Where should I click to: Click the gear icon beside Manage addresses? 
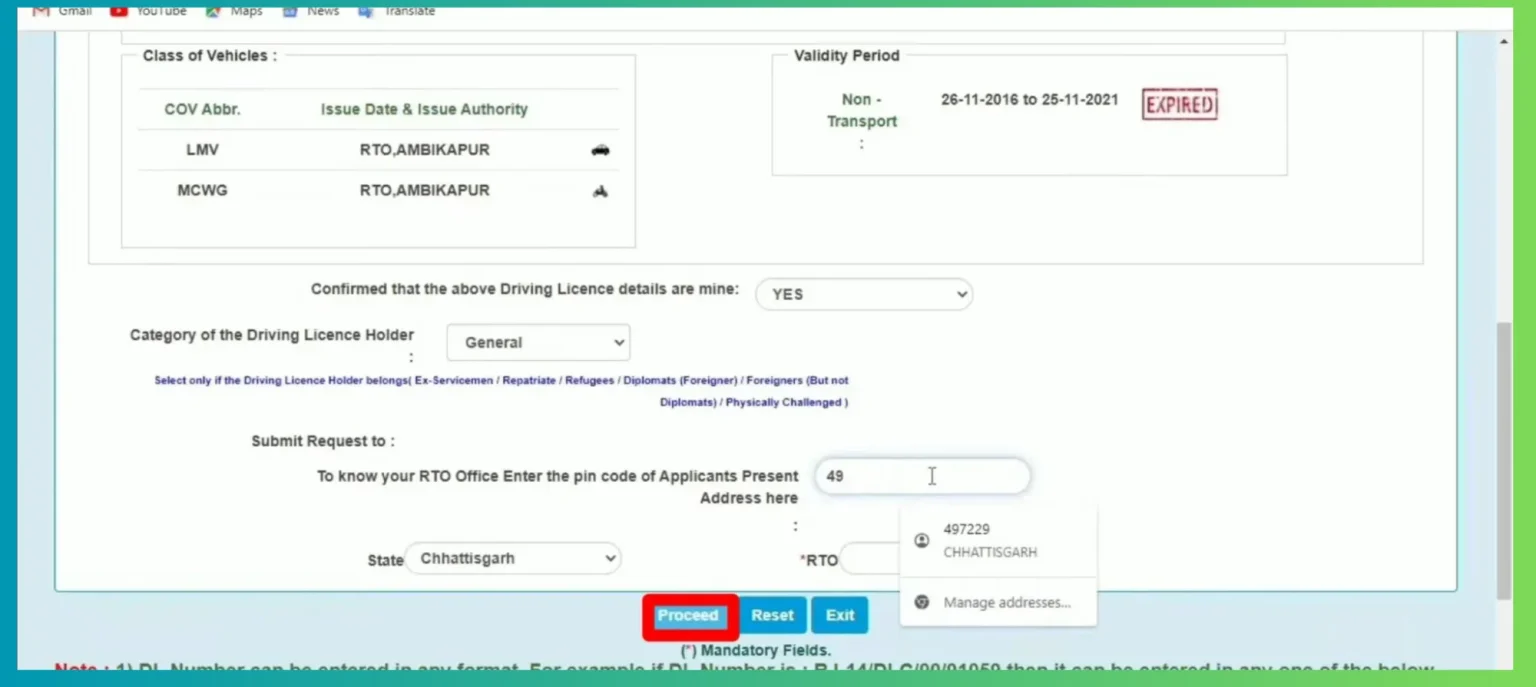click(x=922, y=602)
